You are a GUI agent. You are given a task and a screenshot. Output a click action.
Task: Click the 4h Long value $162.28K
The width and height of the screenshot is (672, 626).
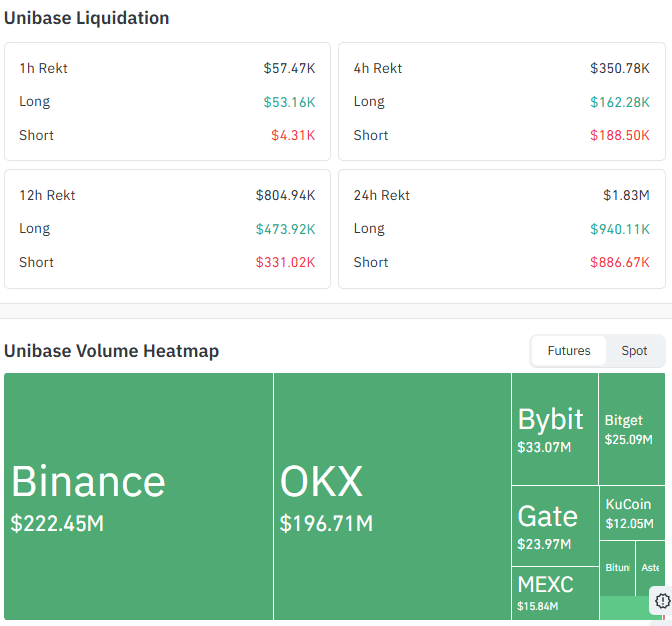coord(620,102)
